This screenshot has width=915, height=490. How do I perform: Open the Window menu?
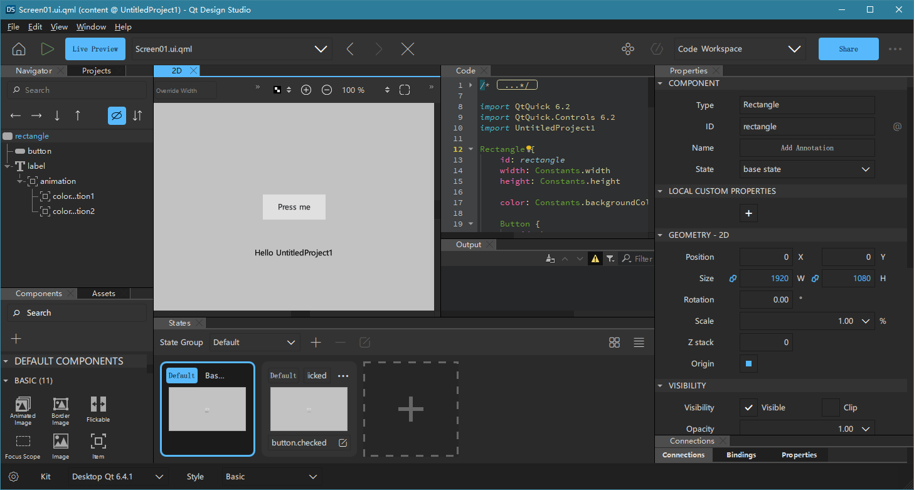[91, 27]
